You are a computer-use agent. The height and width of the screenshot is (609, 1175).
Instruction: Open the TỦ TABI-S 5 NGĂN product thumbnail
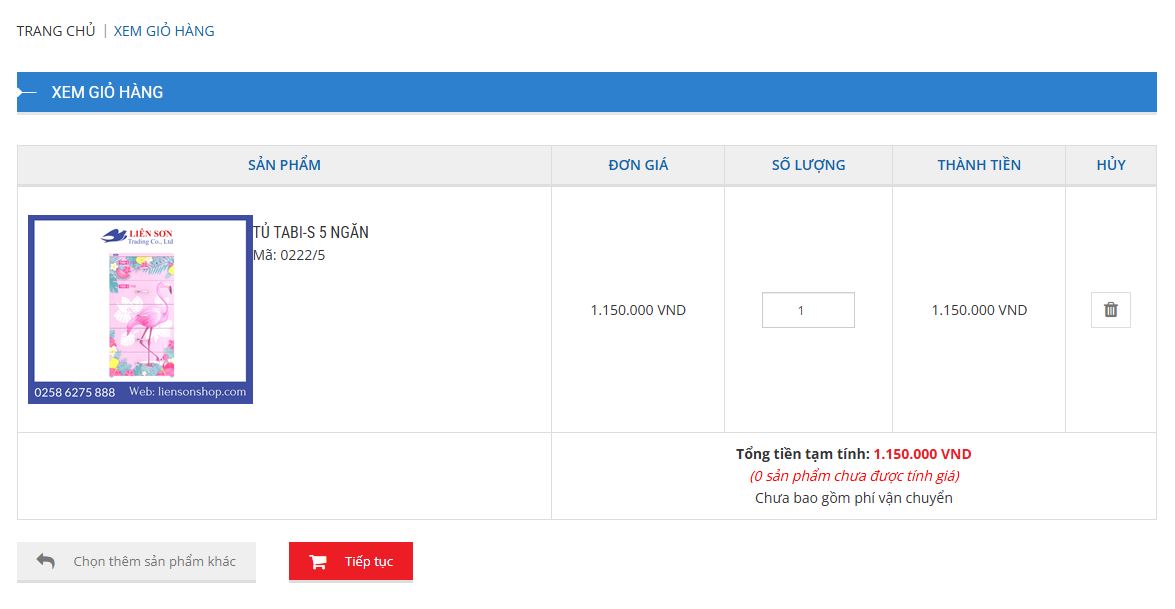click(140, 309)
